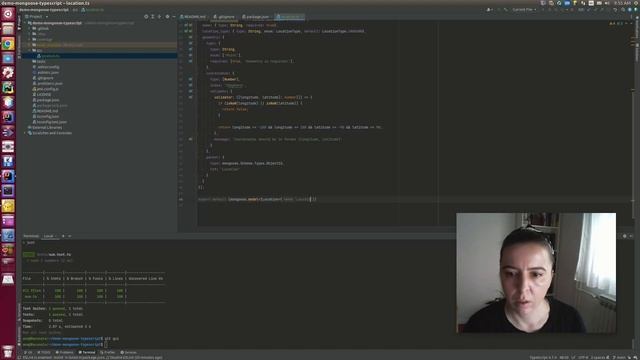Click the build hammer icon in toolbar
The image size is (640, 360).
(x=505, y=9)
